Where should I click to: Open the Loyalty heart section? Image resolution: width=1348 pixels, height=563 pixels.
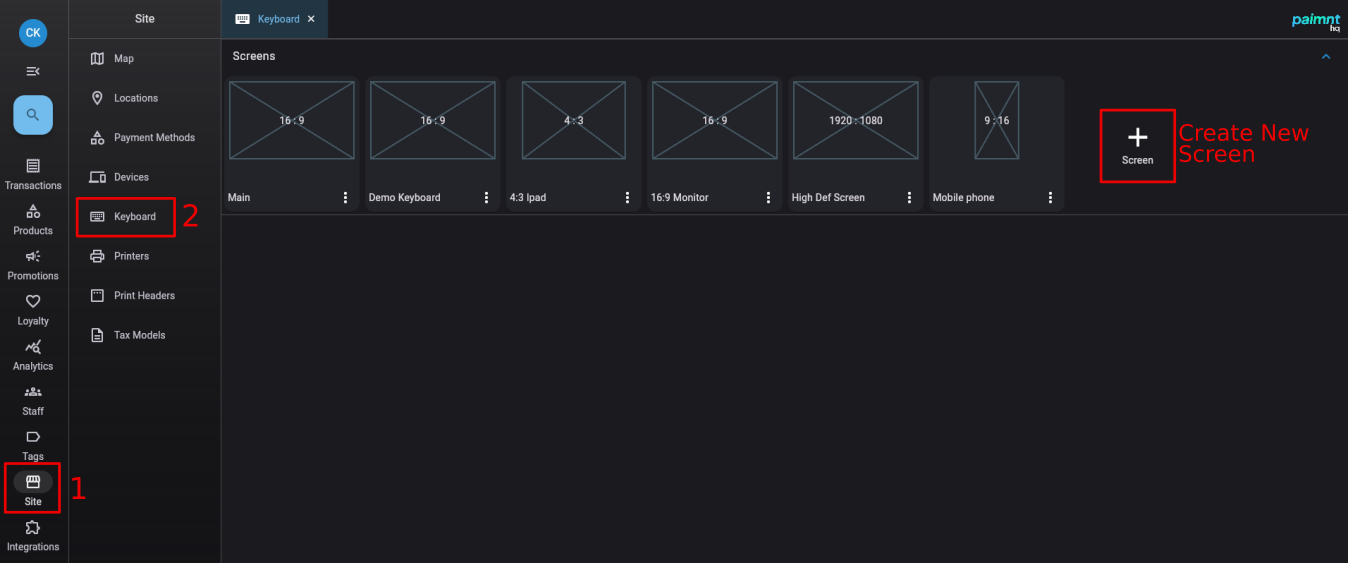pyautogui.click(x=33, y=309)
